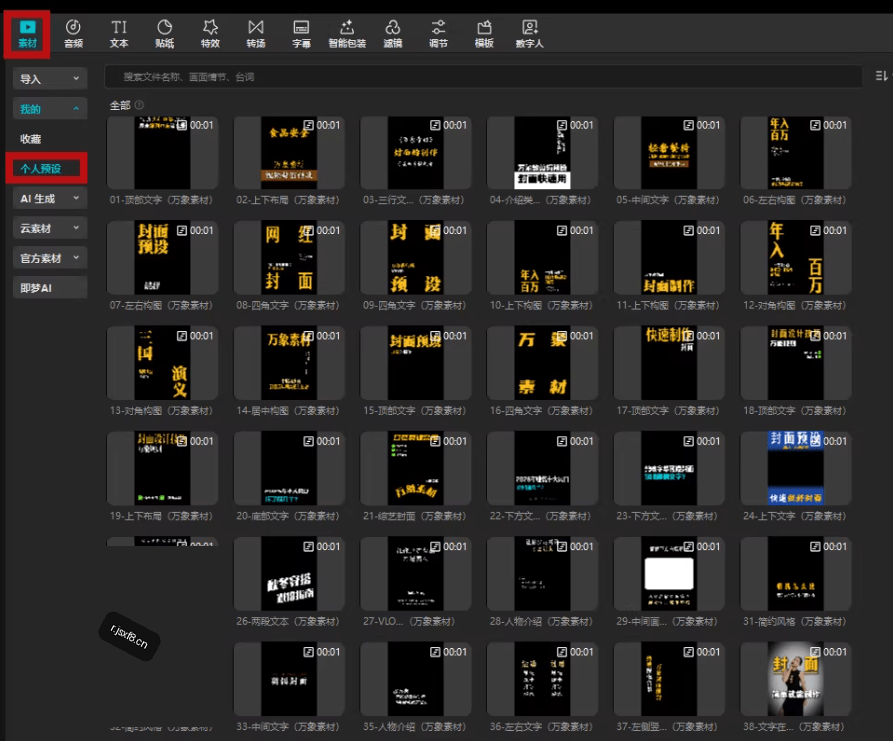The image size is (893, 741).
Task: Open the 调节 adjustment icon
Action: click(x=438, y=34)
